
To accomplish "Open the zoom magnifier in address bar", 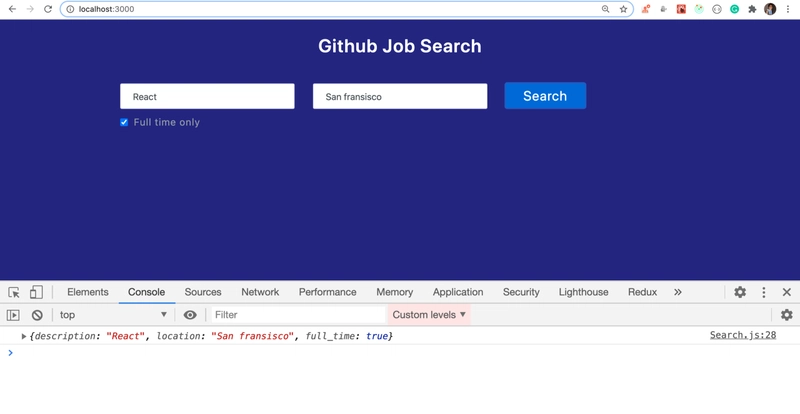I will pos(605,9).
